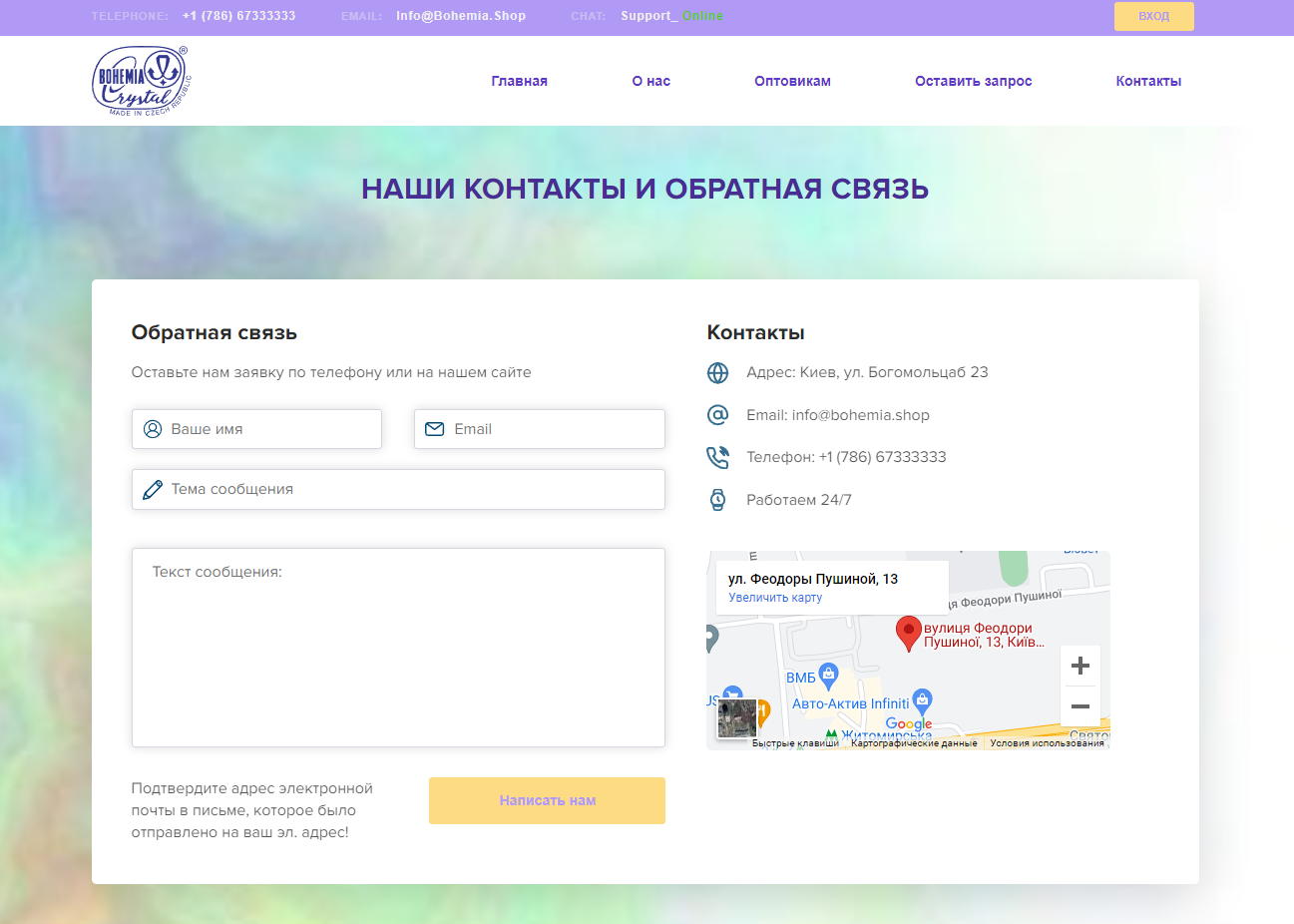Image resolution: width=1294 pixels, height=924 pixels.
Task: Click the Google logo on the map
Action: point(909,724)
